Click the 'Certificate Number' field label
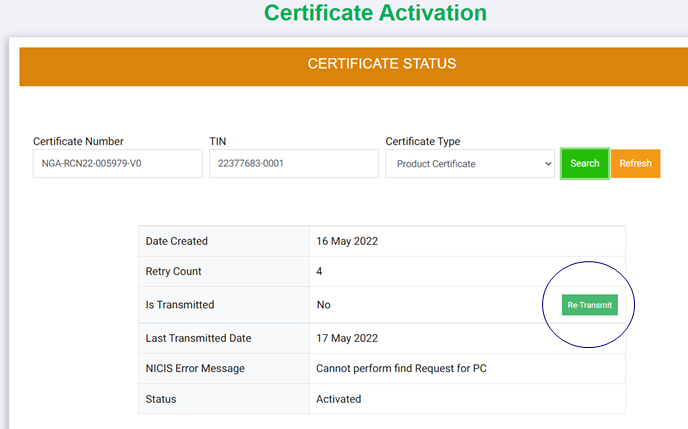This screenshot has width=688, height=429. click(78, 141)
